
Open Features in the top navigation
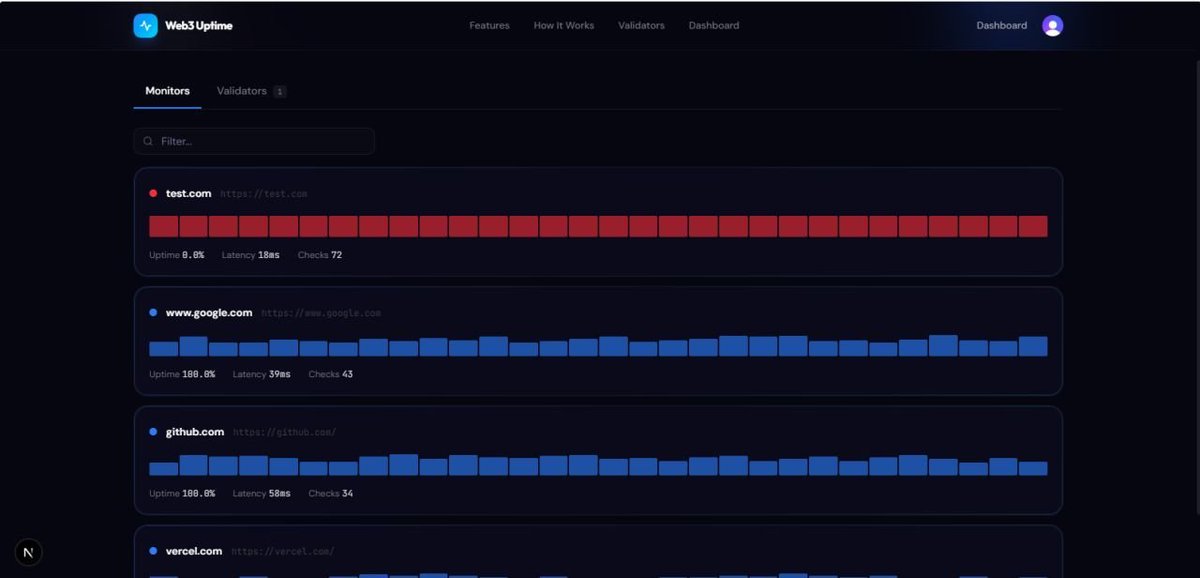click(x=489, y=26)
